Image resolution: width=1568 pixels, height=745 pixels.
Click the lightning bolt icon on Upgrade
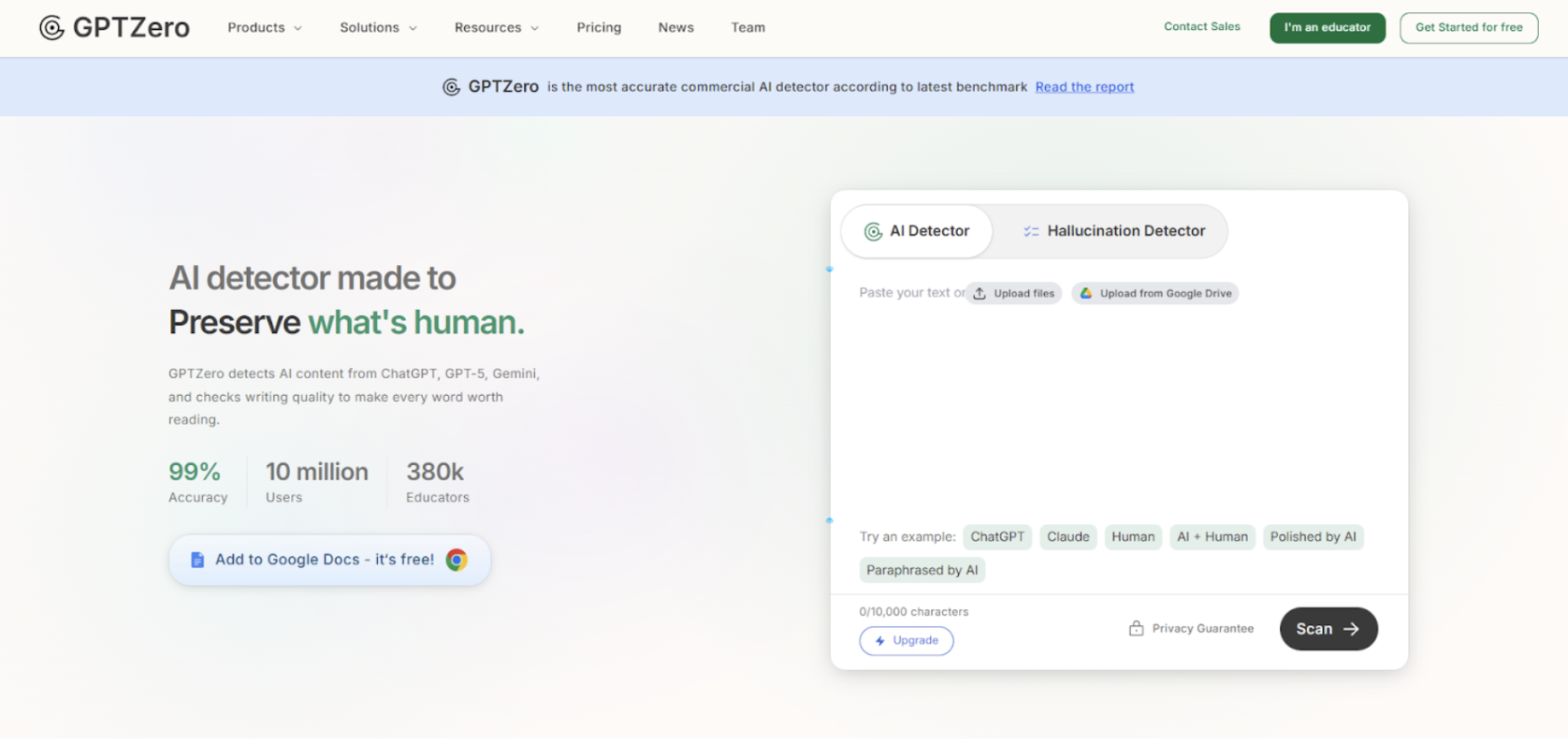[x=879, y=641]
